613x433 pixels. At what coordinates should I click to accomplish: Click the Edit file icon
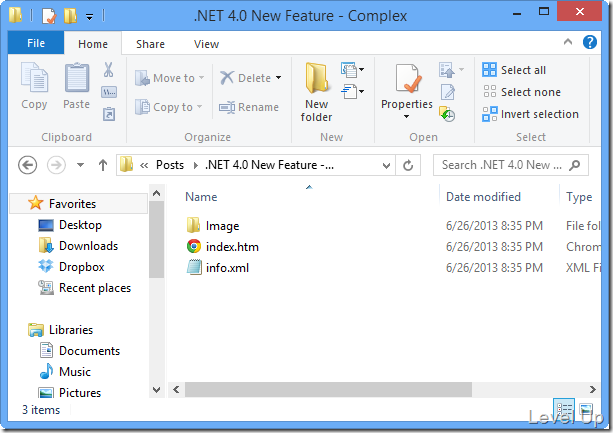click(448, 92)
